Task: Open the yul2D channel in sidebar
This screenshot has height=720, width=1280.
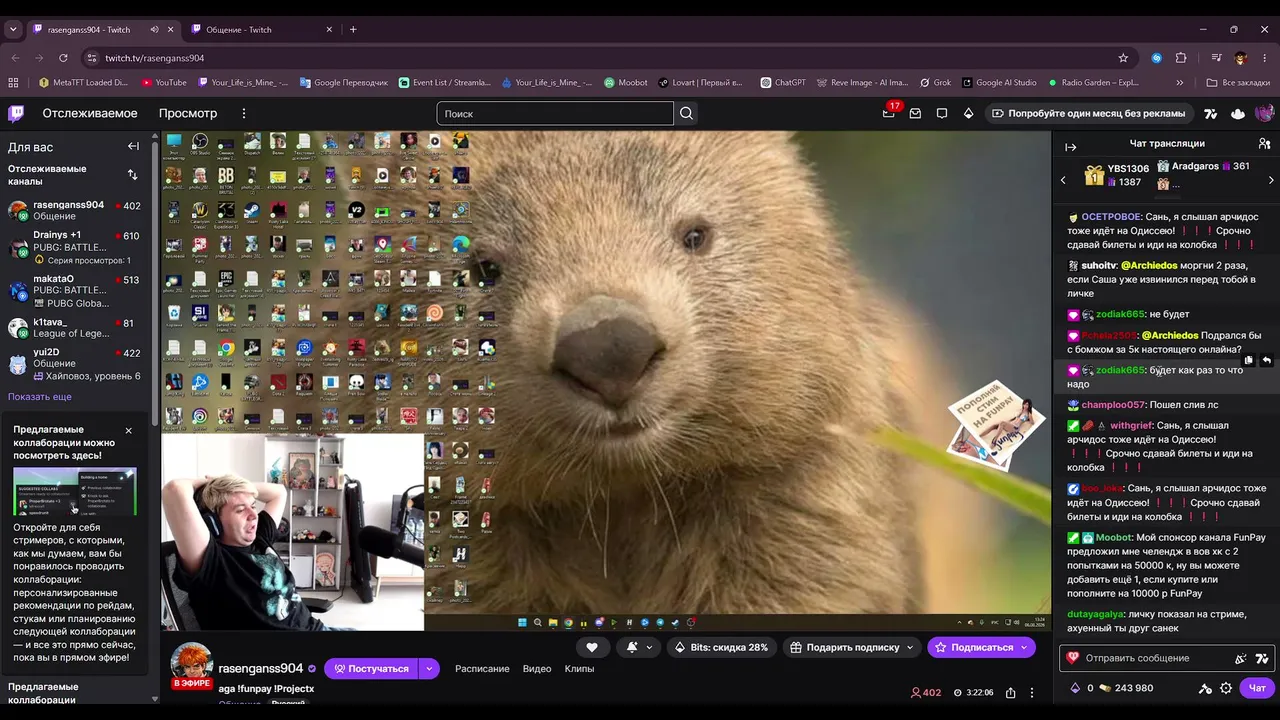Action: point(75,364)
